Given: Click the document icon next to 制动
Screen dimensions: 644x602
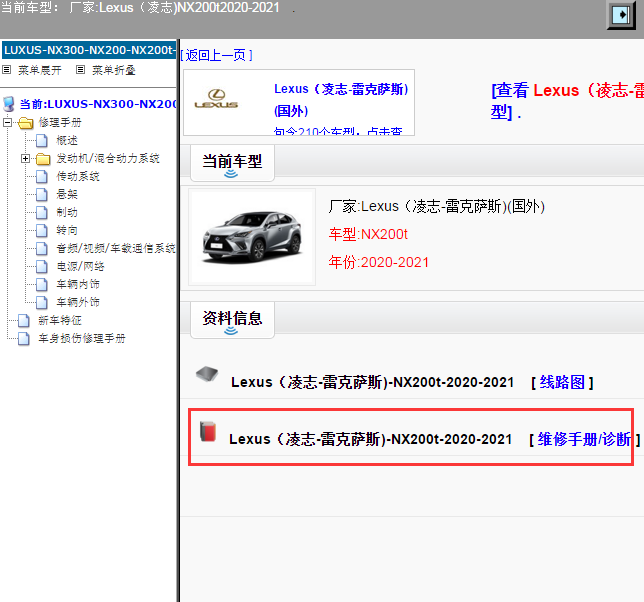Looking at the screenshot, I should point(41,213).
